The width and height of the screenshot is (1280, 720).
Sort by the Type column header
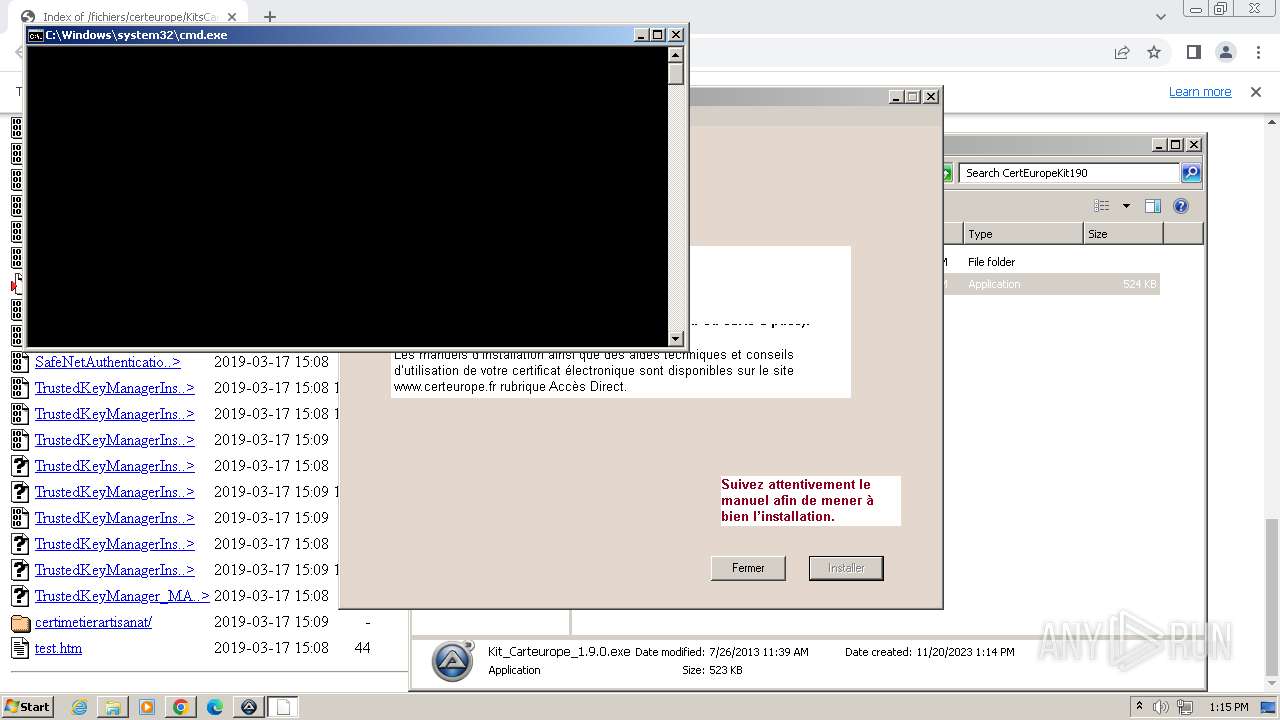(1023, 234)
